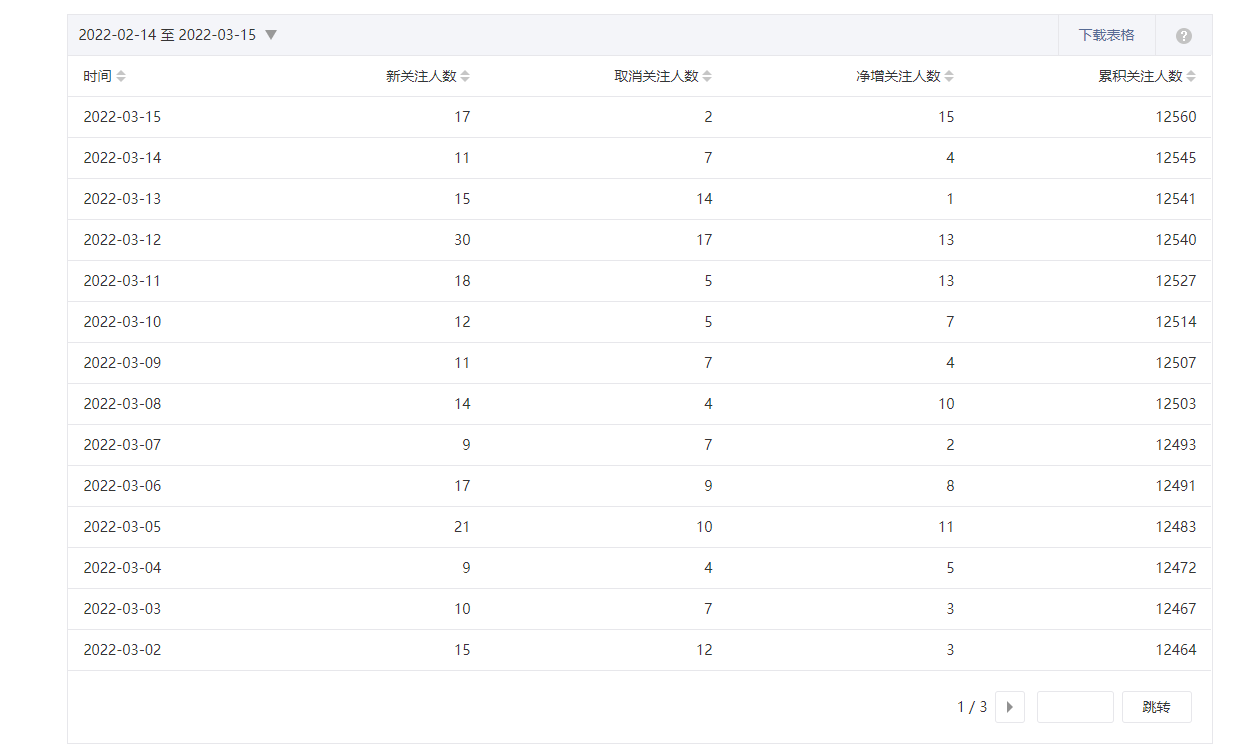Sort by 取消关注人数 column arrows
The height and width of the screenshot is (751, 1239).
[x=707, y=76]
